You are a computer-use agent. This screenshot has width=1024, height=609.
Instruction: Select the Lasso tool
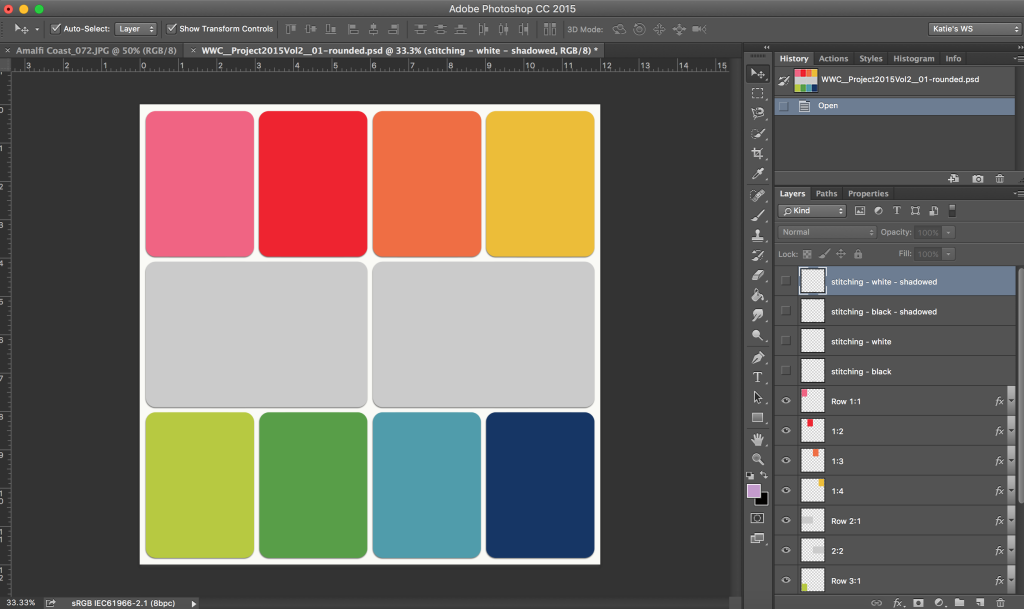[x=758, y=113]
